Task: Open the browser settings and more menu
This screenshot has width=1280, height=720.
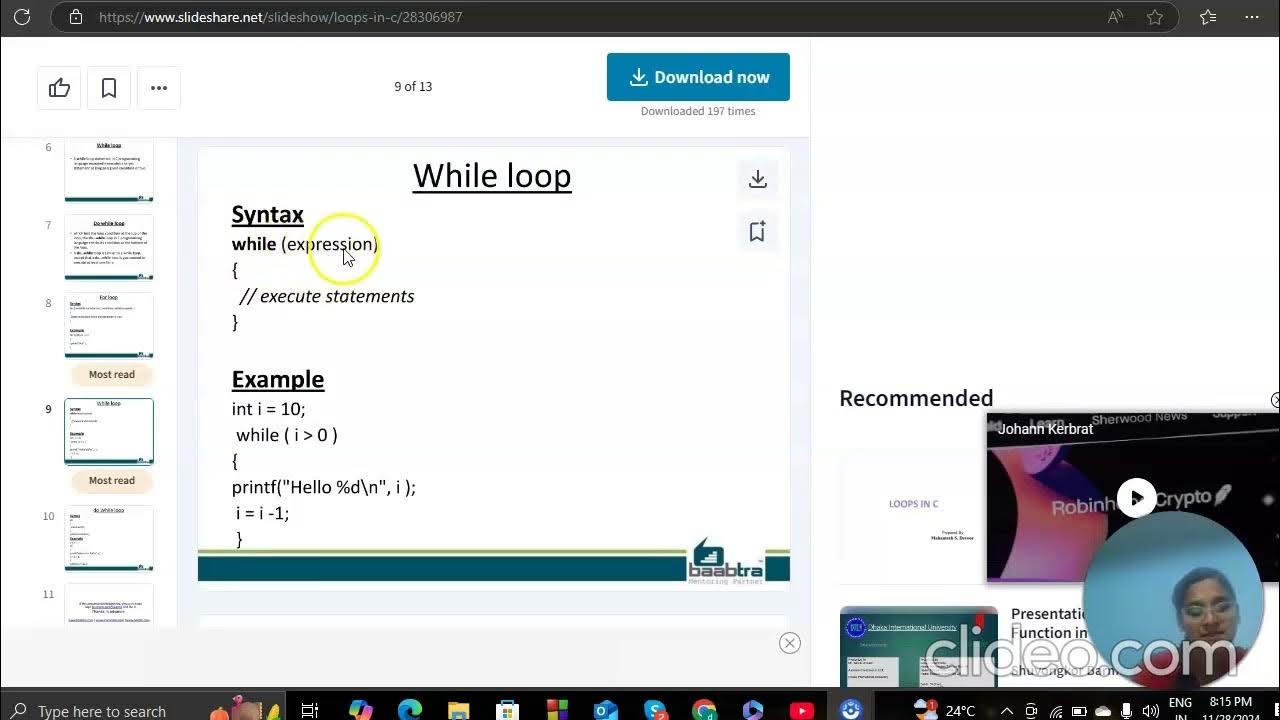Action: (1252, 17)
